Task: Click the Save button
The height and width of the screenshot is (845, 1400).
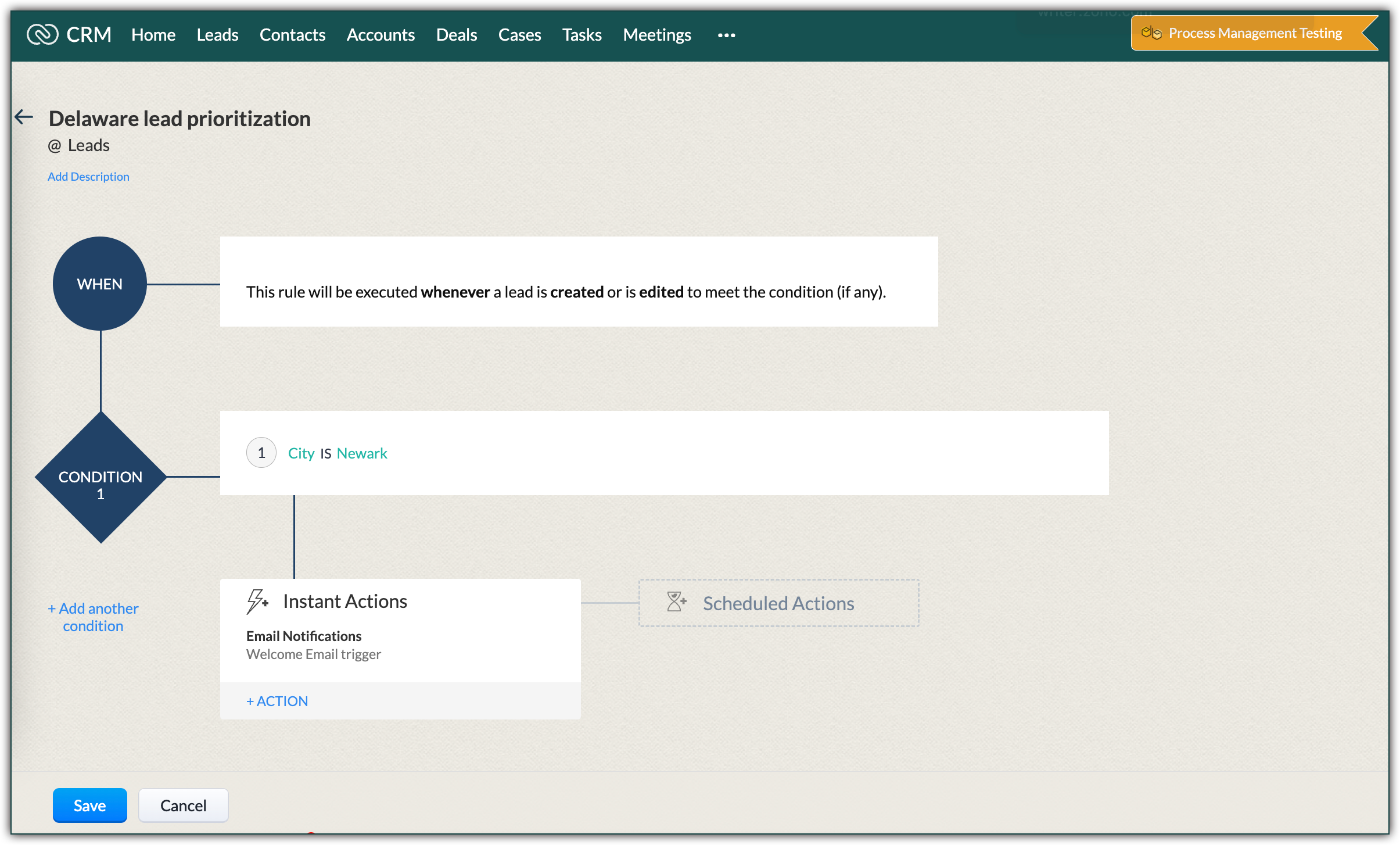Action: tap(89, 805)
